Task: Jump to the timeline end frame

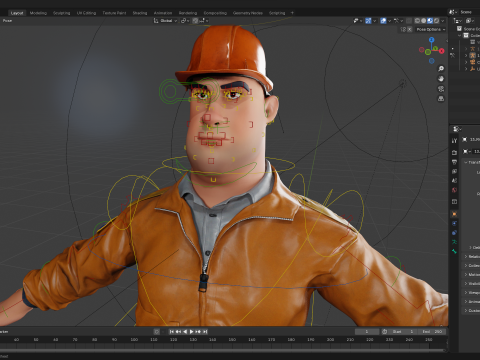Action: point(205,332)
